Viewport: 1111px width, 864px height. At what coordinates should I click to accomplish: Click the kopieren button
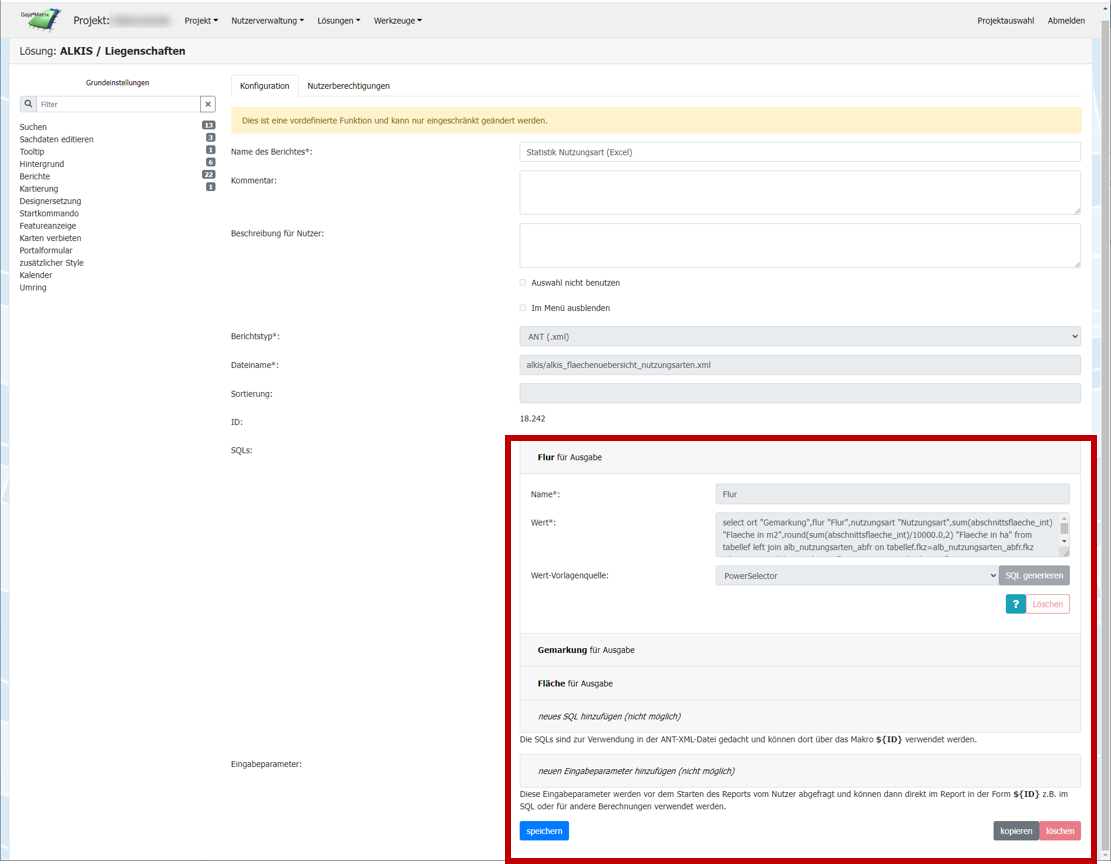tap(1016, 831)
